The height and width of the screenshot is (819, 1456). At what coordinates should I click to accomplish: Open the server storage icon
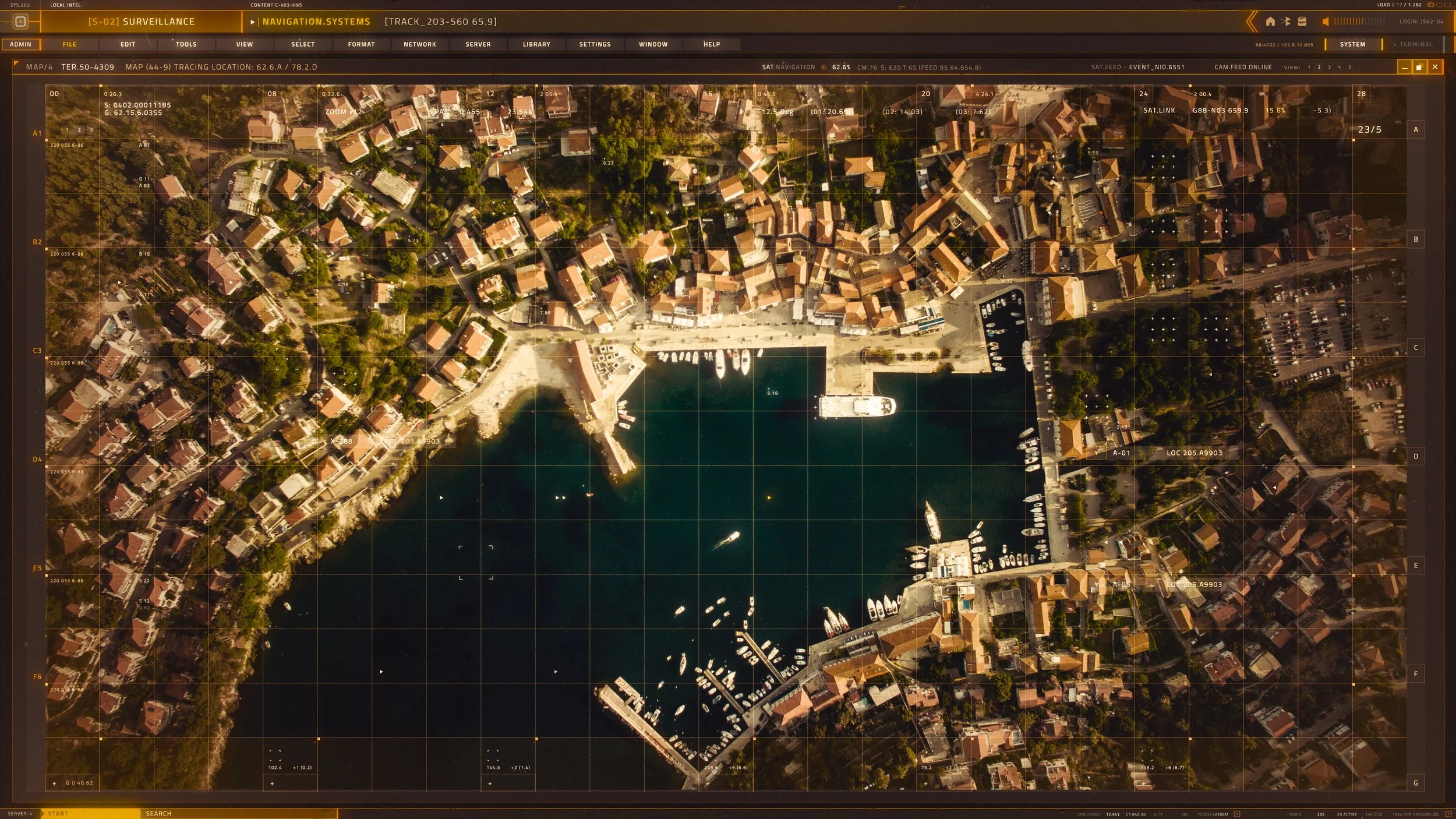[x=1302, y=22]
